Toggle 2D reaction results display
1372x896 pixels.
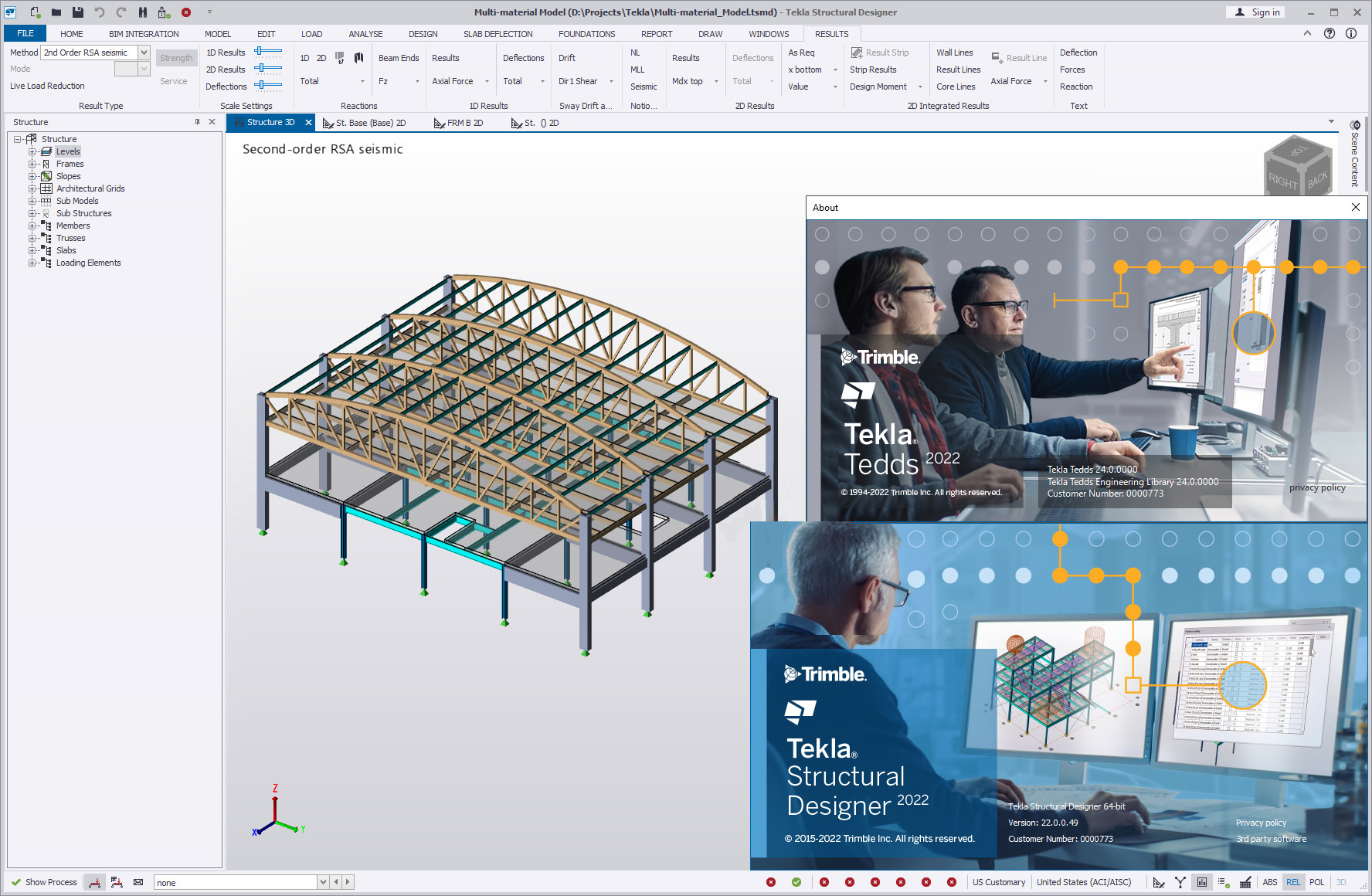pos(323,57)
